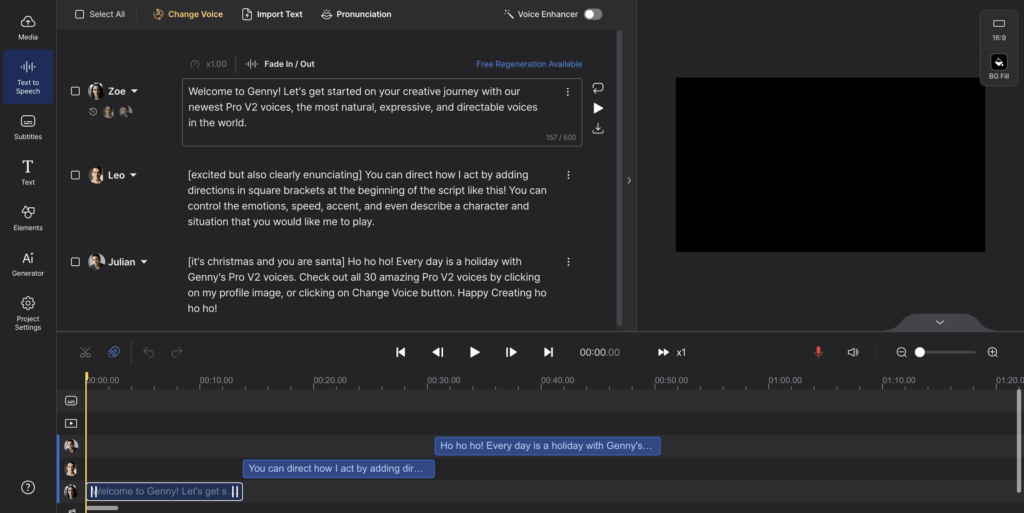Click the zoom in magnifier icon
Screen dimensions: 1024x513
pos(992,352)
